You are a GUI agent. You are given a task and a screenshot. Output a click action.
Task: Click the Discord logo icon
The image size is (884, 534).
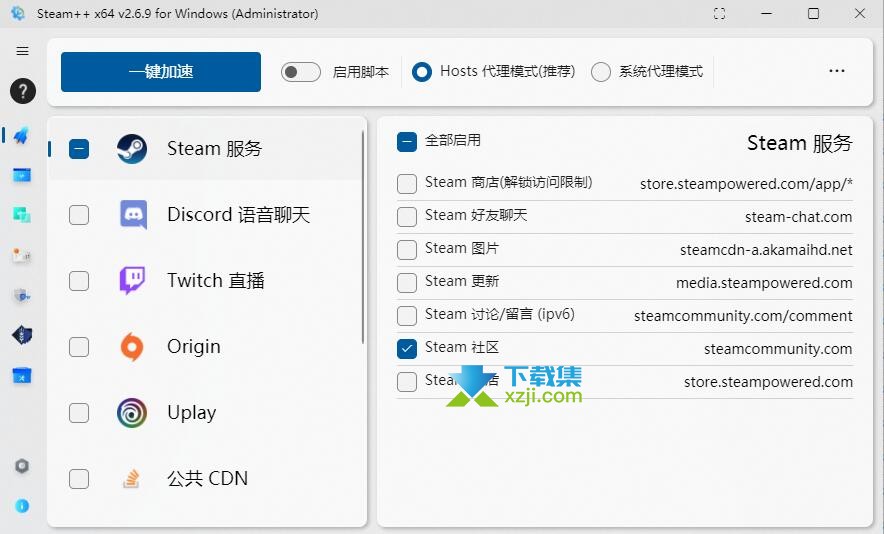(x=134, y=215)
